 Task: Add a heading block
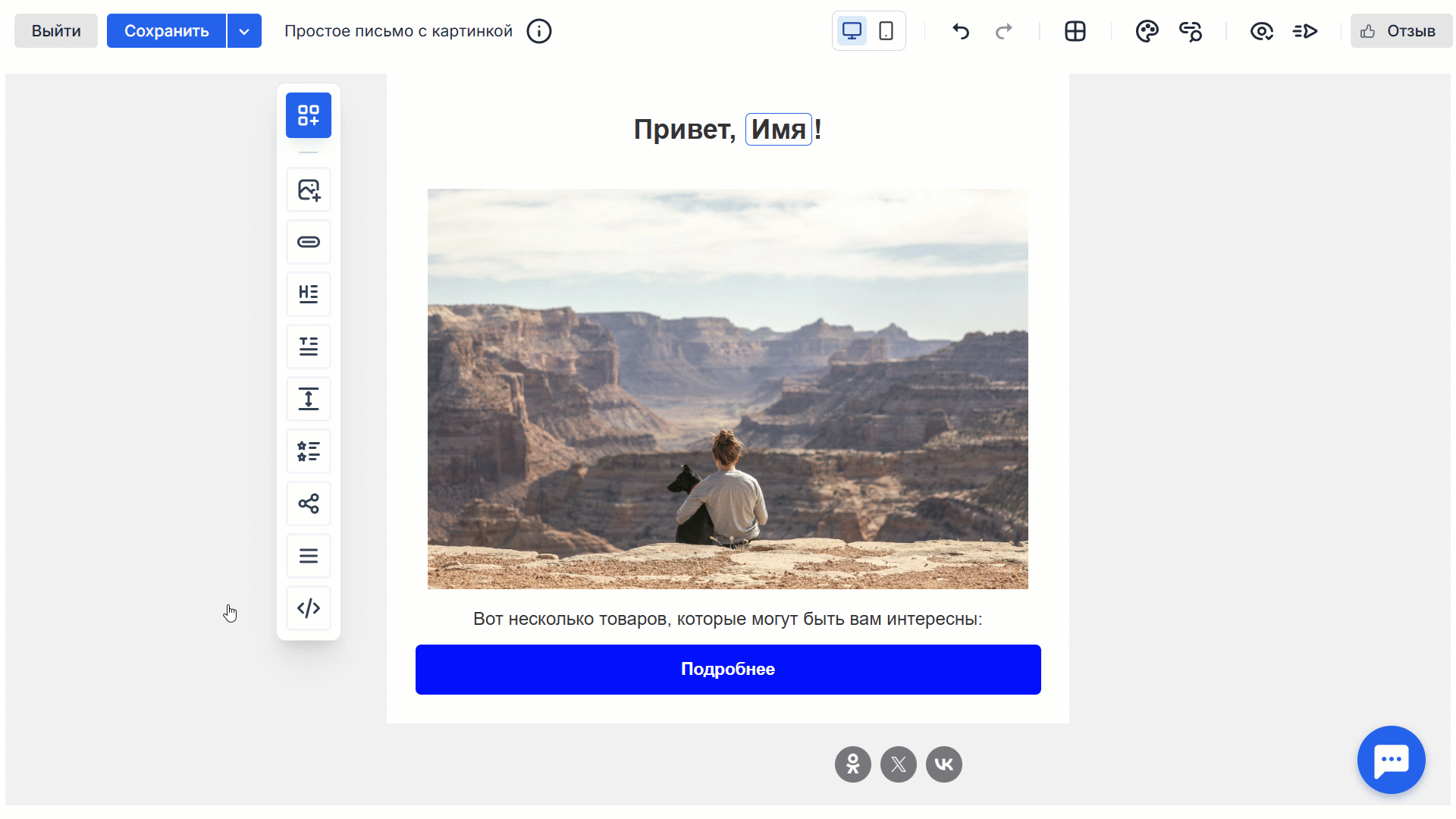pos(308,294)
